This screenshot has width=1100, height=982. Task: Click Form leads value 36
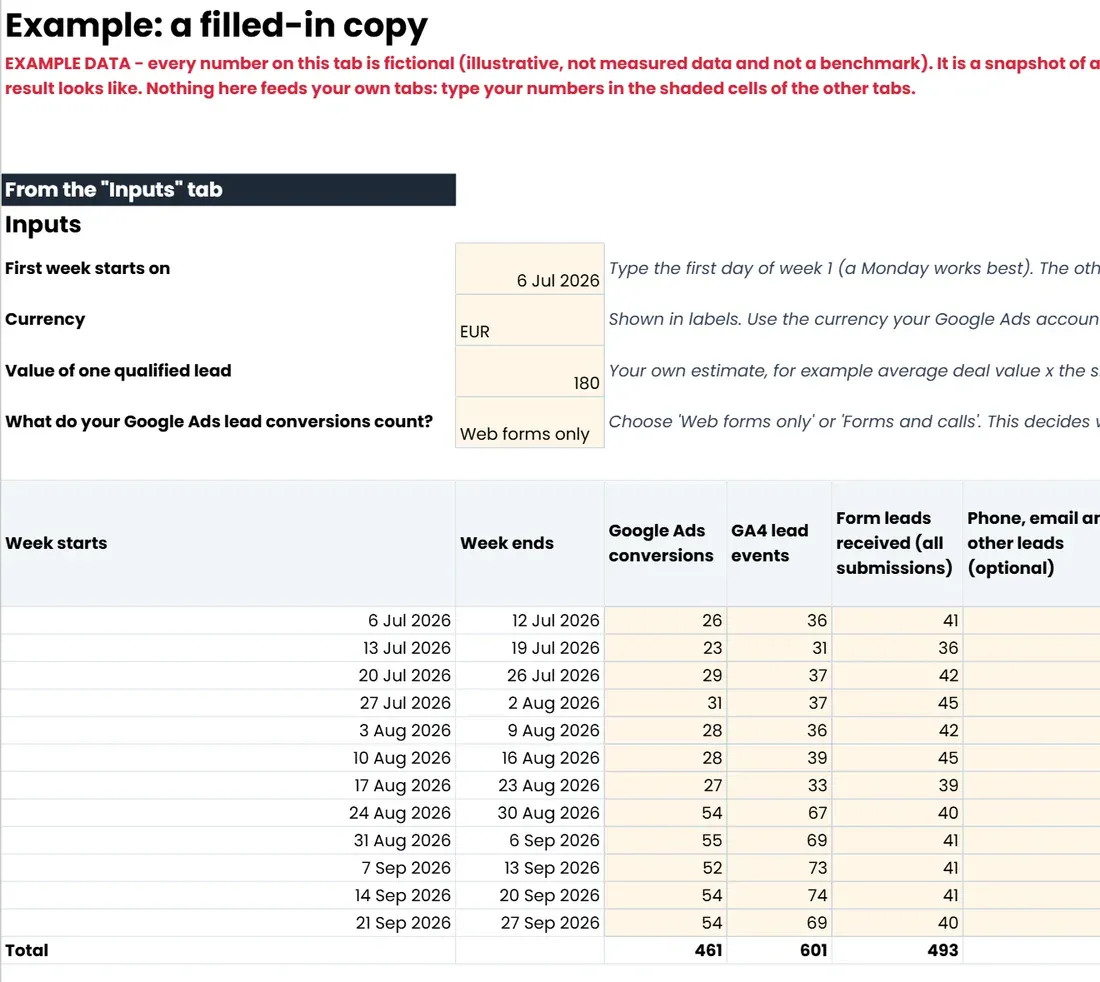(897, 648)
